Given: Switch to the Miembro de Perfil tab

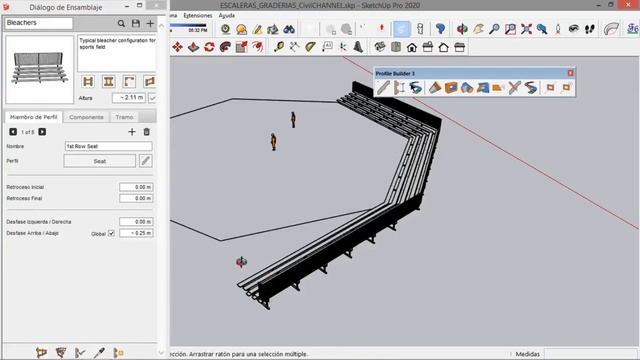Looking at the screenshot, I should [x=33, y=117].
